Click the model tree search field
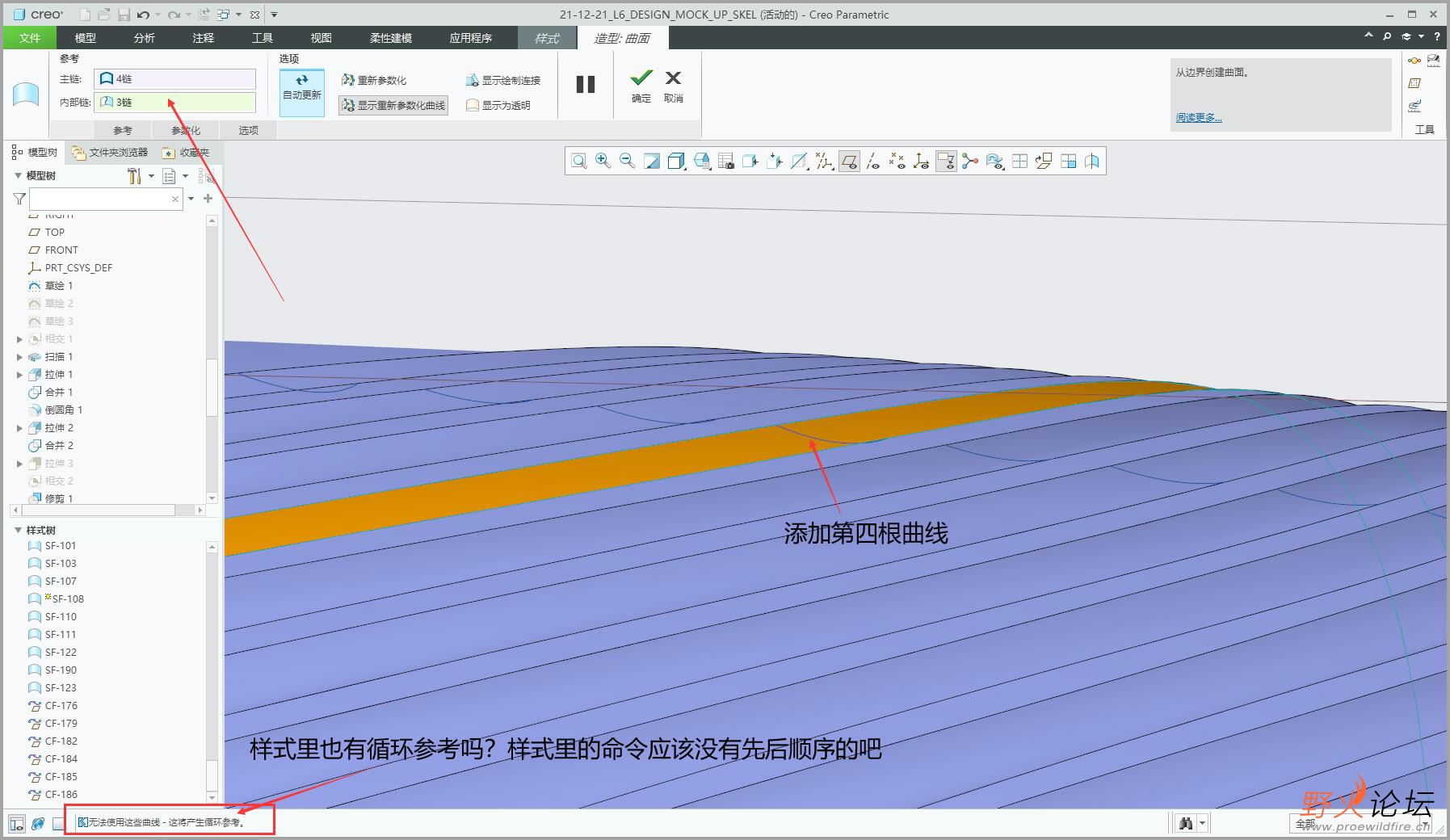The image size is (1450, 840). [x=107, y=199]
